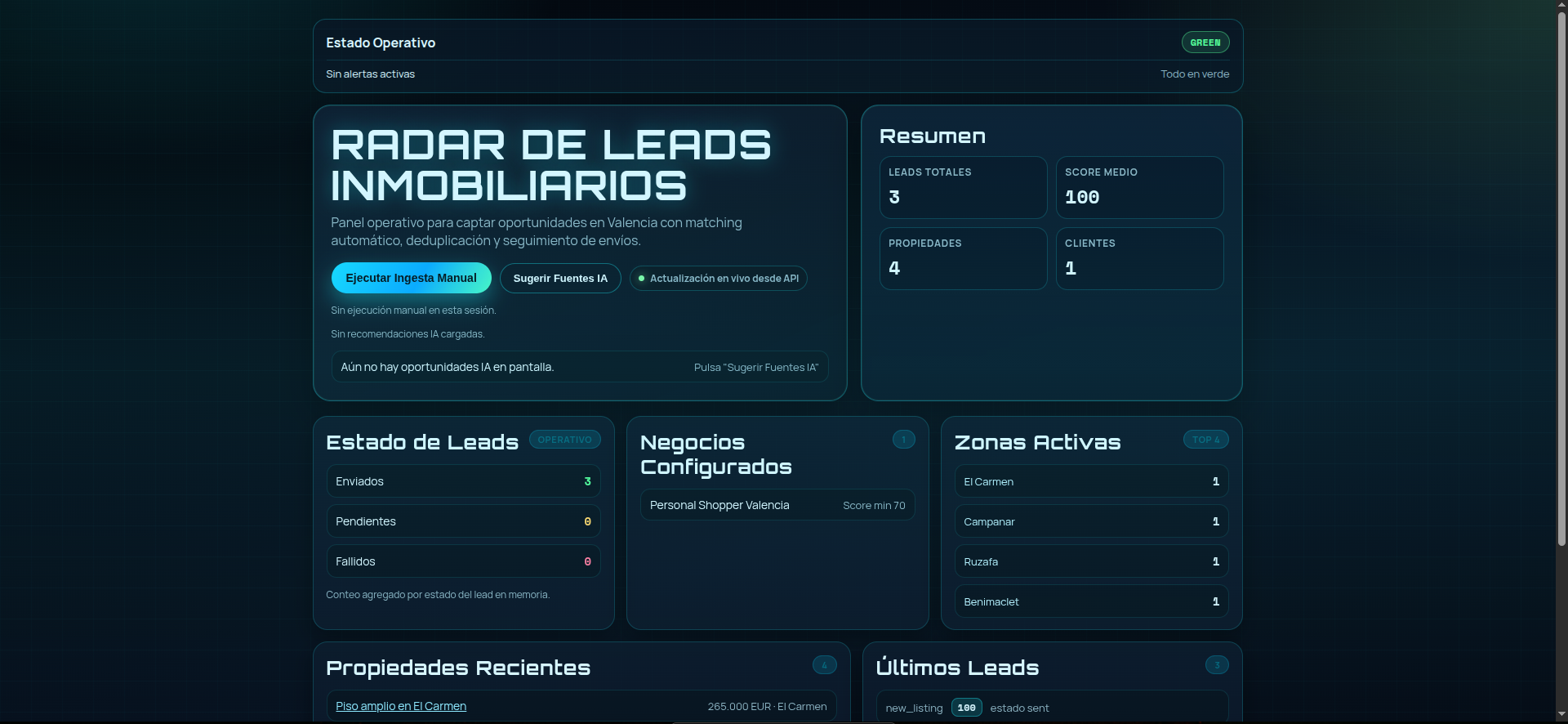Click the Todo en verde status text

point(1194,74)
